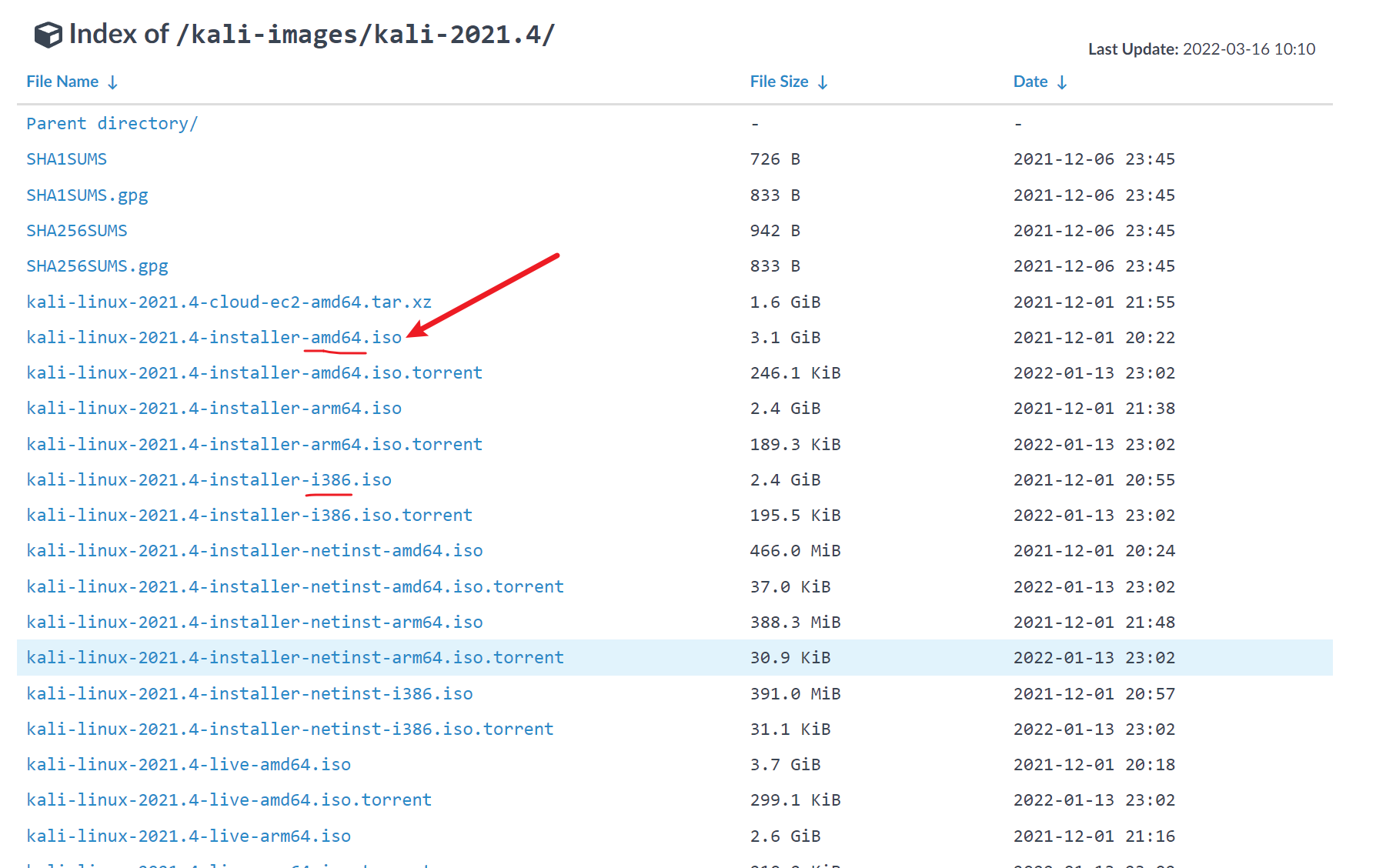Open the SHA1SUMS file
Screen dimensions: 1396x868
[67, 159]
